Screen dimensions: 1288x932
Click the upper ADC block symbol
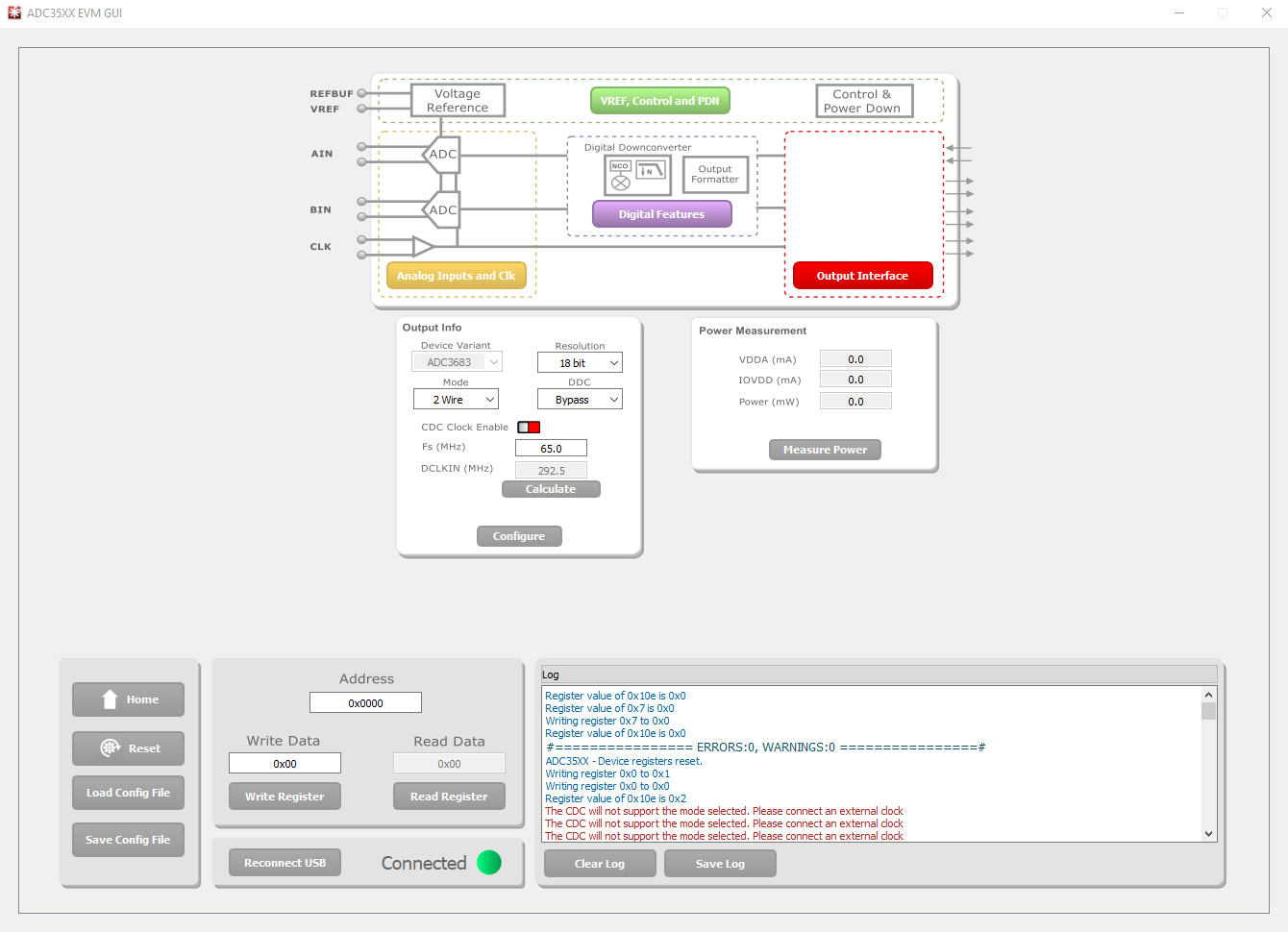coord(442,154)
